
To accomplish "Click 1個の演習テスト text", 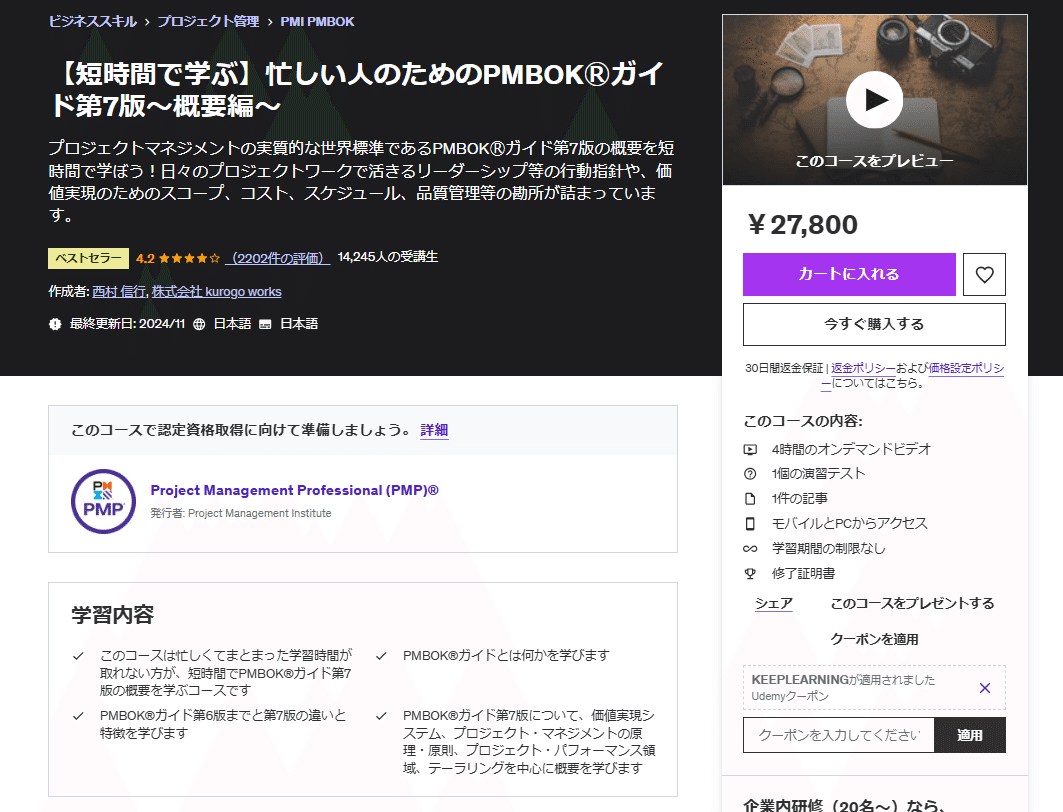I will (x=818, y=474).
